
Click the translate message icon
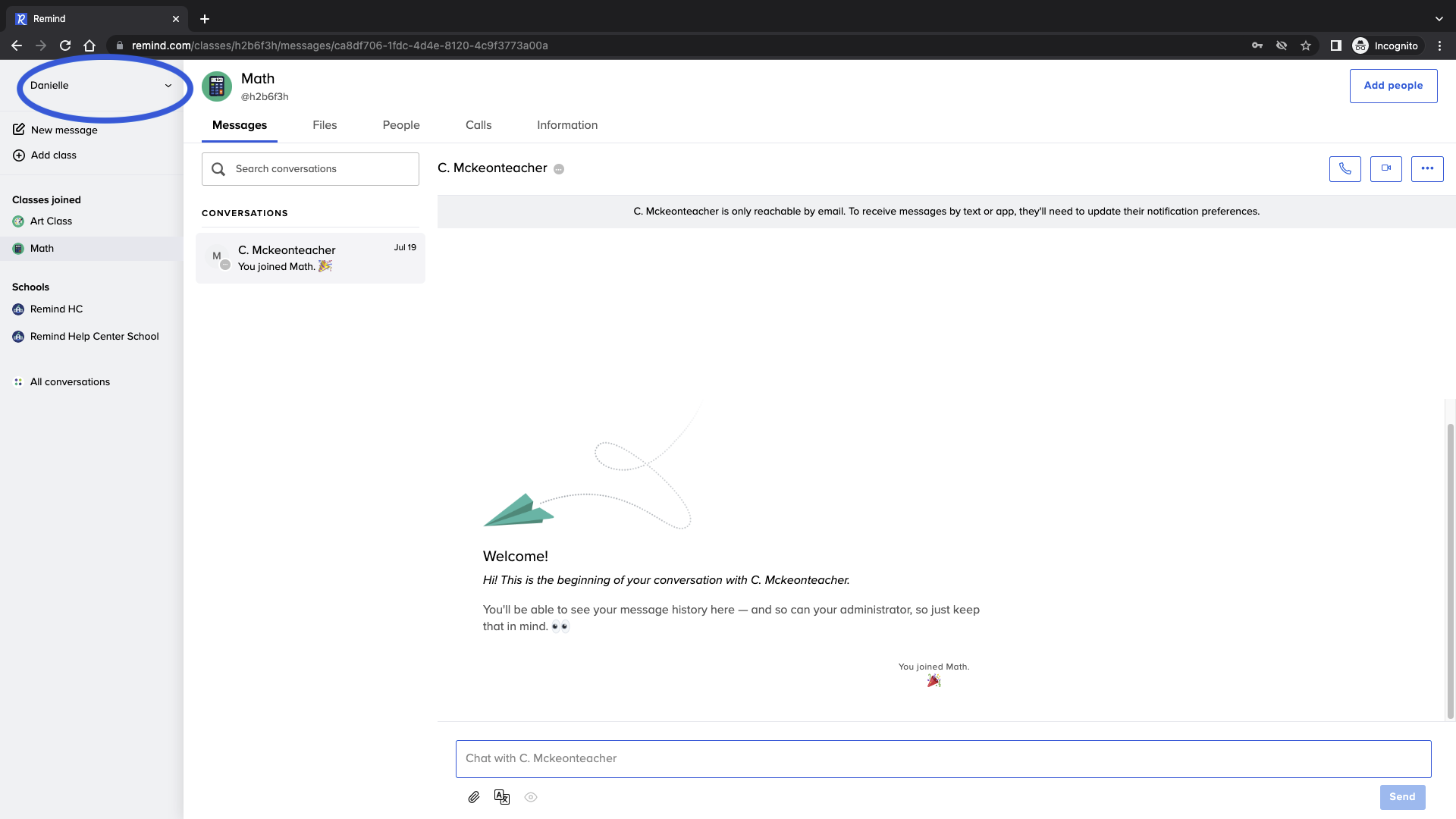point(502,797)
